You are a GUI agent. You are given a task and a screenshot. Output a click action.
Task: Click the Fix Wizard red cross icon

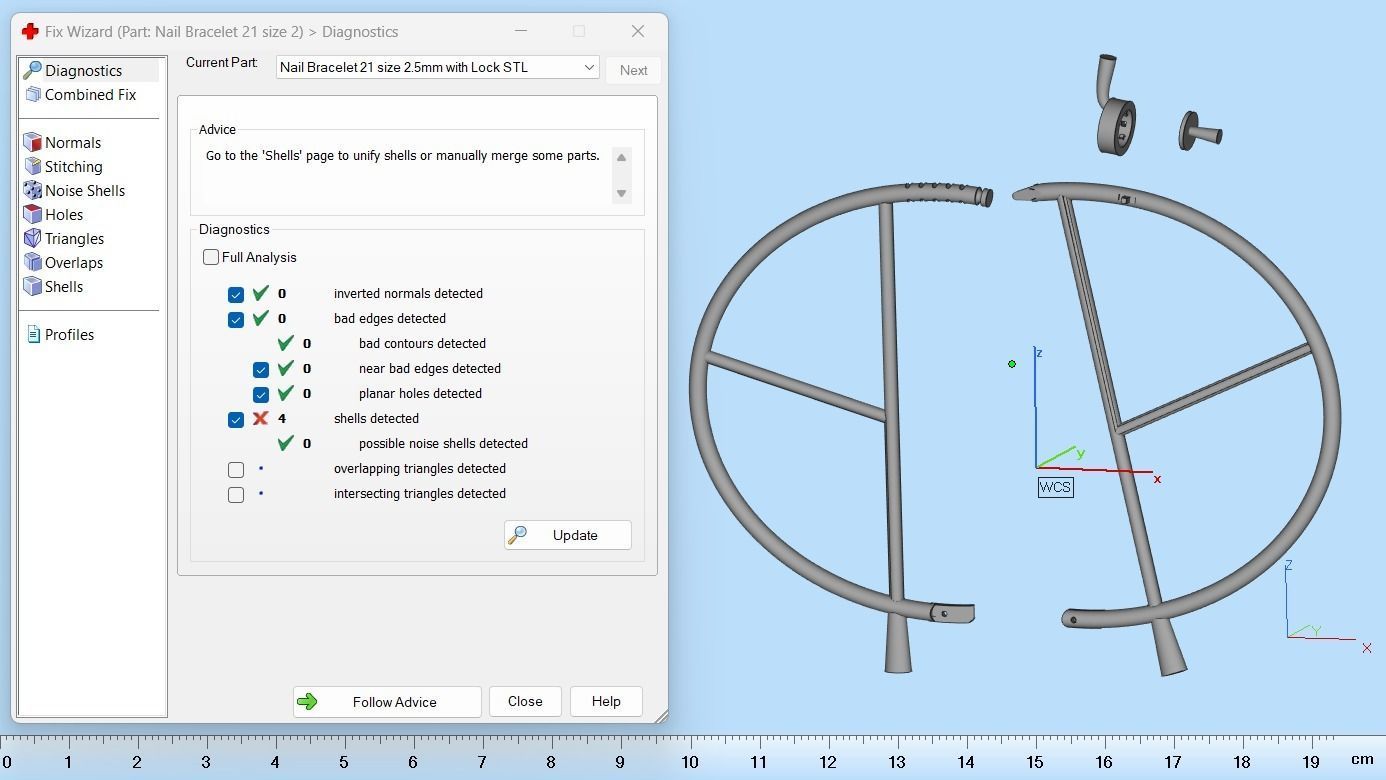coord(30,31)
